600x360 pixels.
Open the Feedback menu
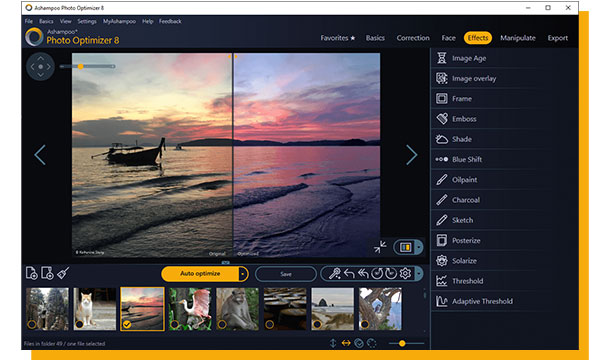(x=170, y=21)
